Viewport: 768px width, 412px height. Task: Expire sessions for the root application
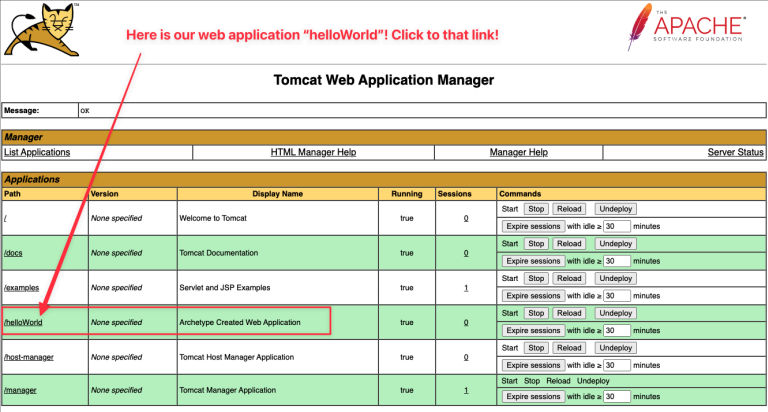[x=533, y=226]
